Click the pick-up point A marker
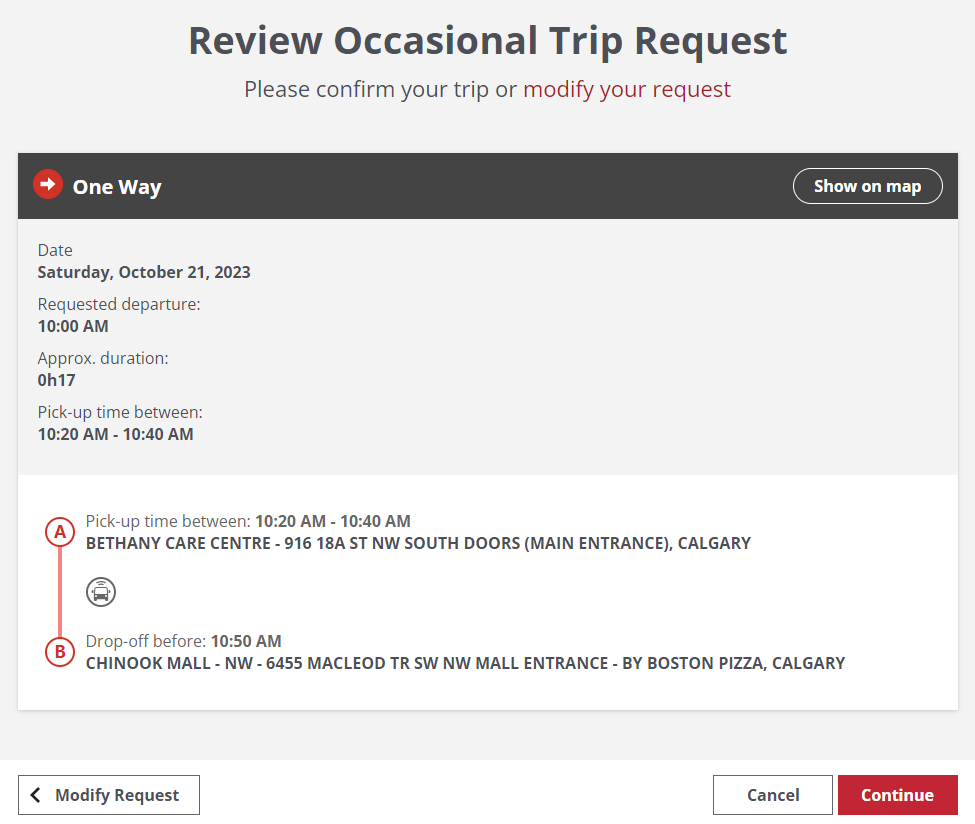 tap(60, 532)
